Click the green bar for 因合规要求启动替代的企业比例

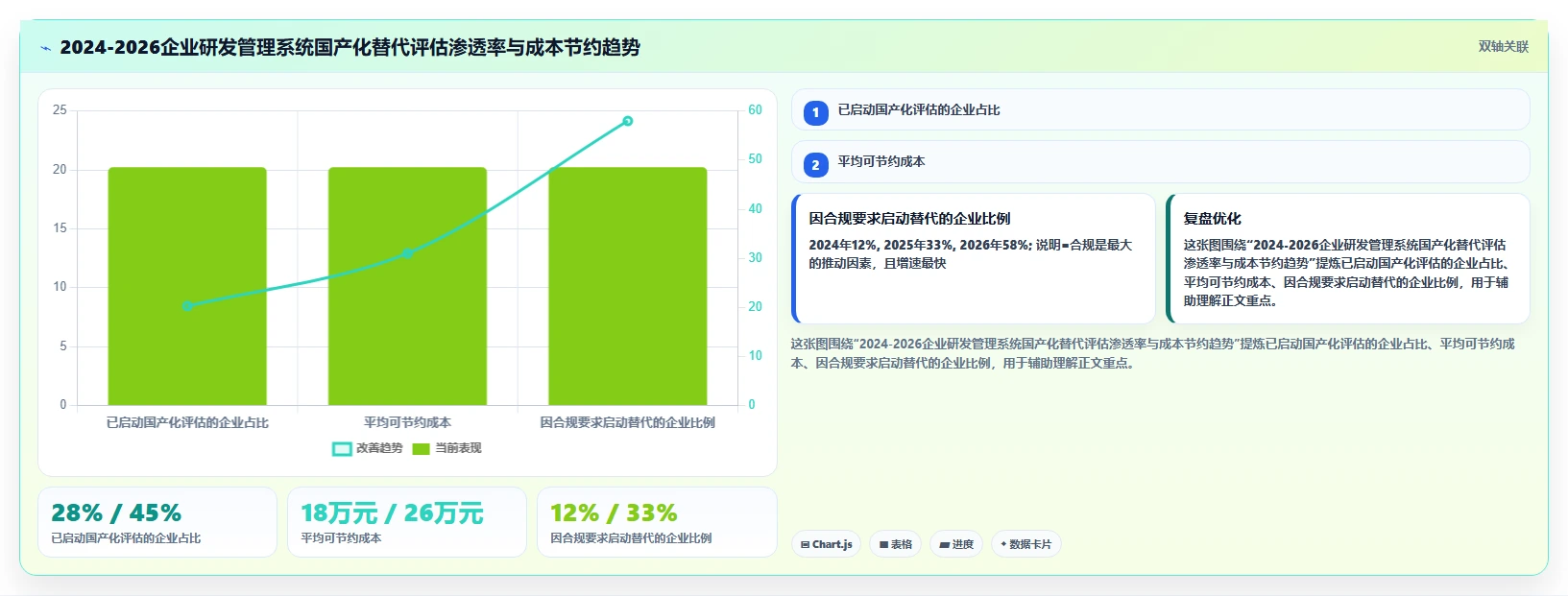tap(628, 286)
